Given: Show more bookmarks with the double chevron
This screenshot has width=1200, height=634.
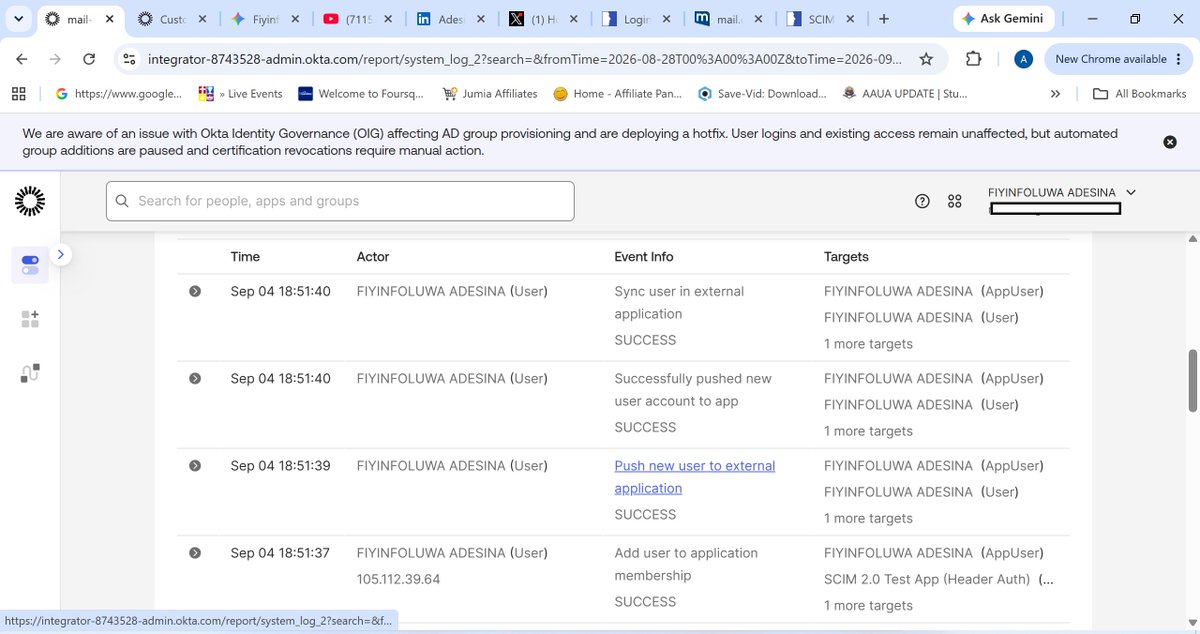Looking at the screenshot, I should point(1055,93).
